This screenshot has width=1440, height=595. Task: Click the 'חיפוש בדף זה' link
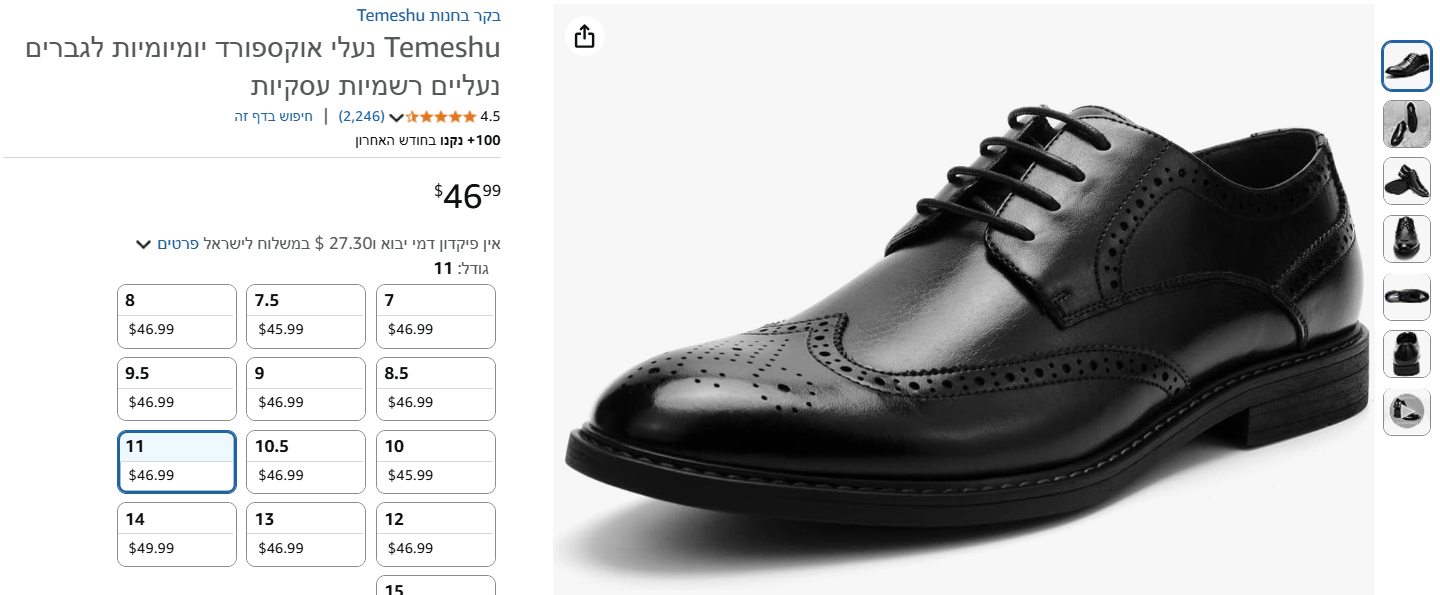274,116
